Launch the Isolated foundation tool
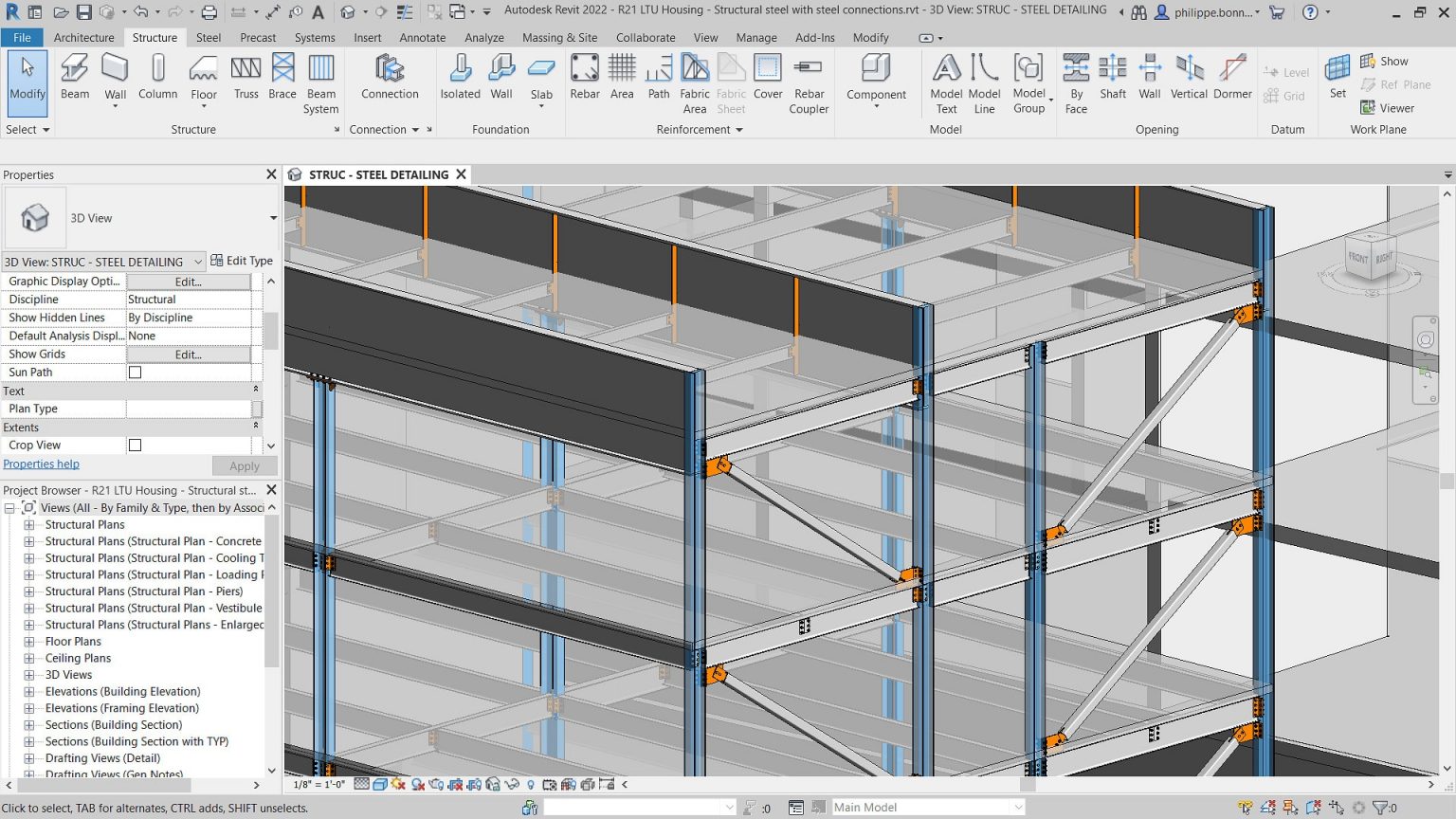This screenshot has width=1456, height=819. (x=460, y=76)
